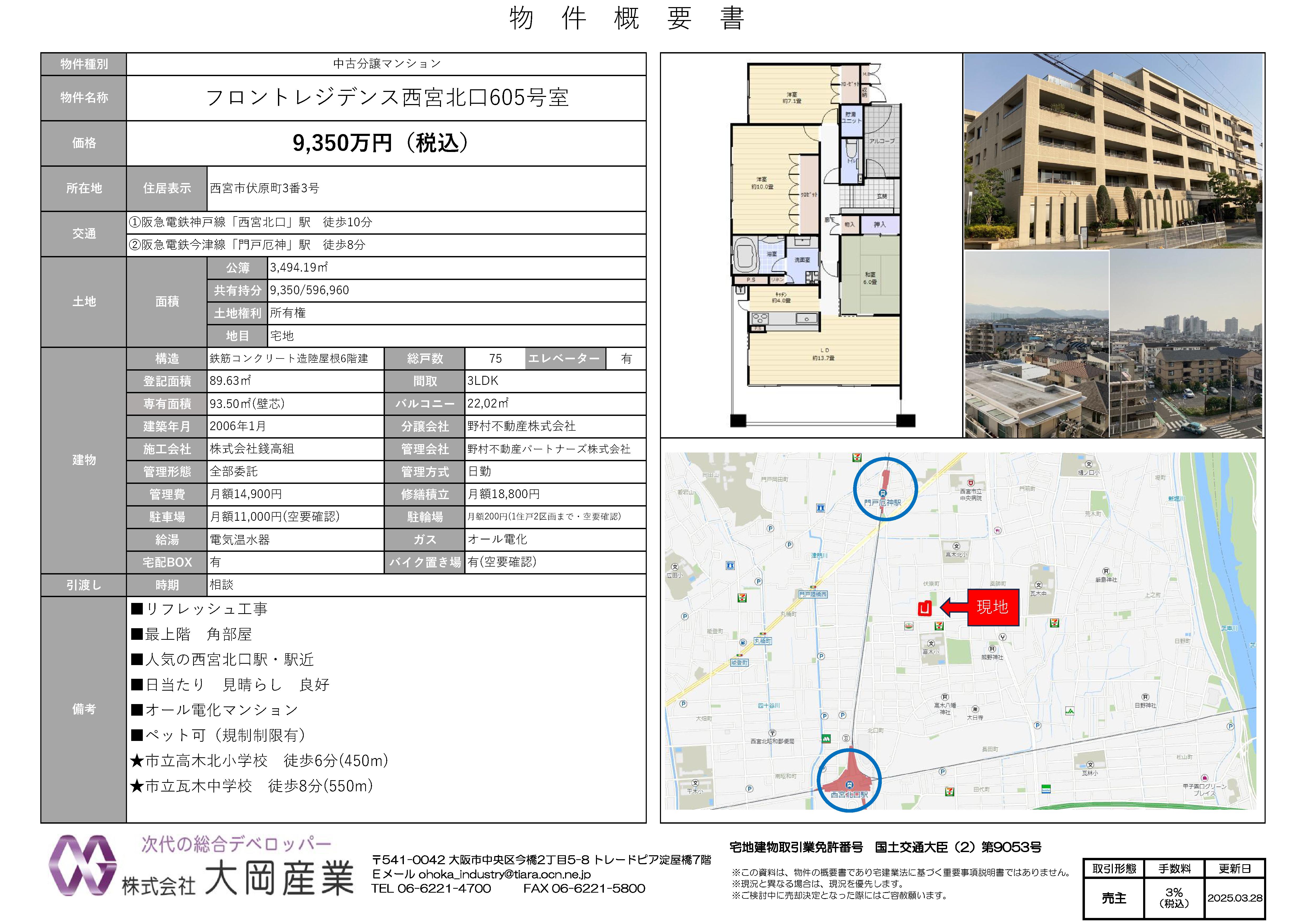Click the 西宮市立中央病院 hospital icon
Image resolution: width=1307 pixels, height=924 pixels.
(971, 483)
